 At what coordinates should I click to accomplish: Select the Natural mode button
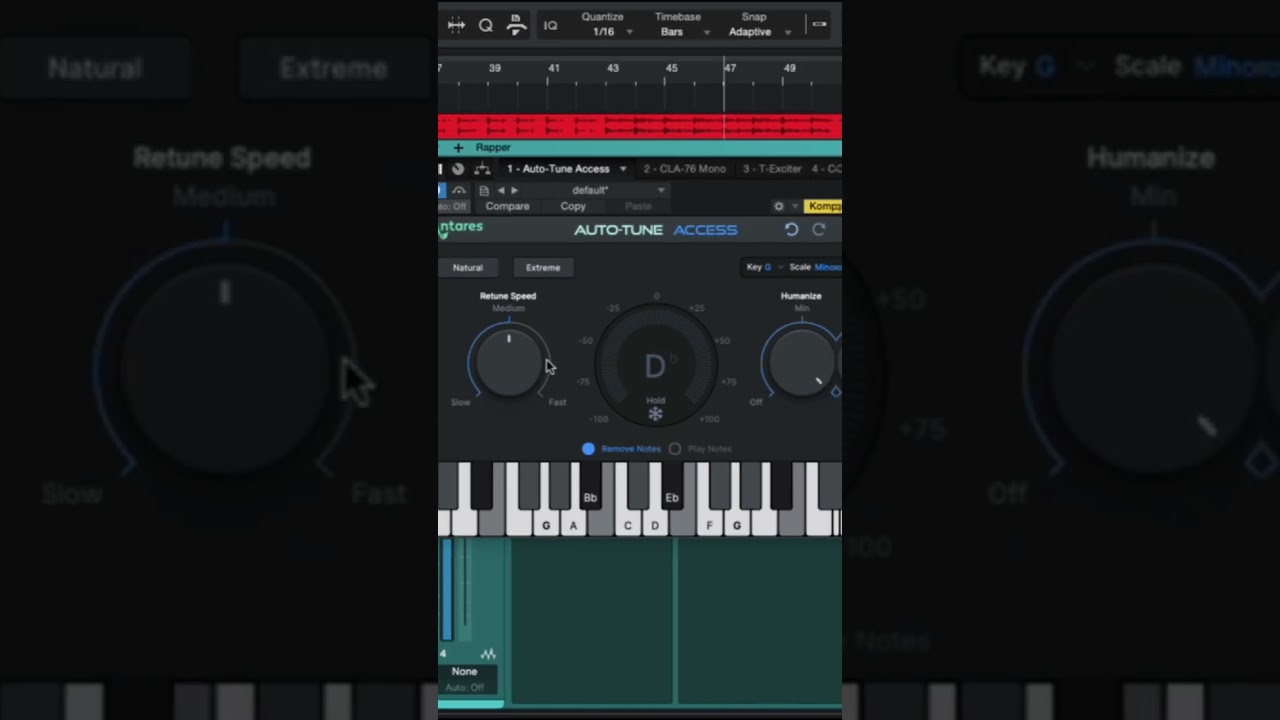tap(467, 267)
